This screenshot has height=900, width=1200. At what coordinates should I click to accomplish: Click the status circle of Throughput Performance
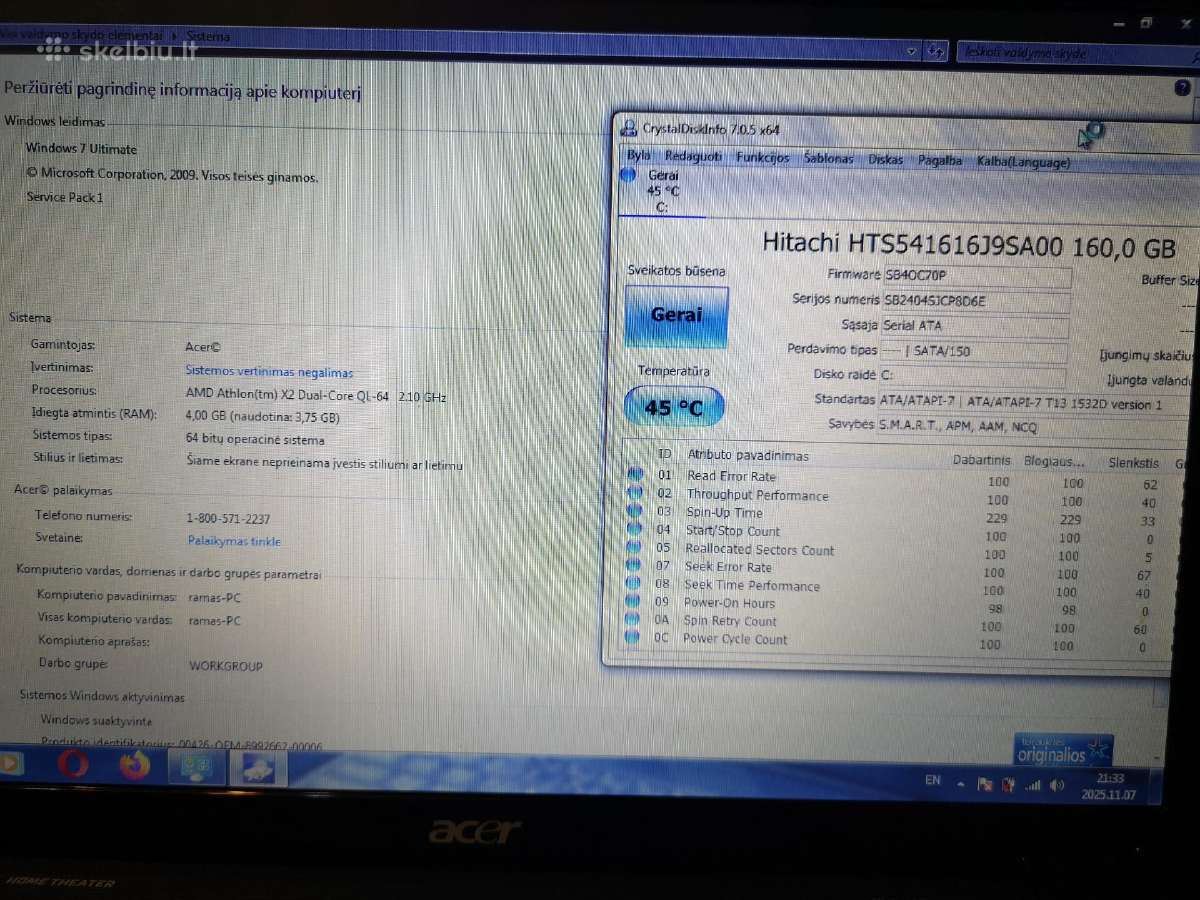[635, 492]
